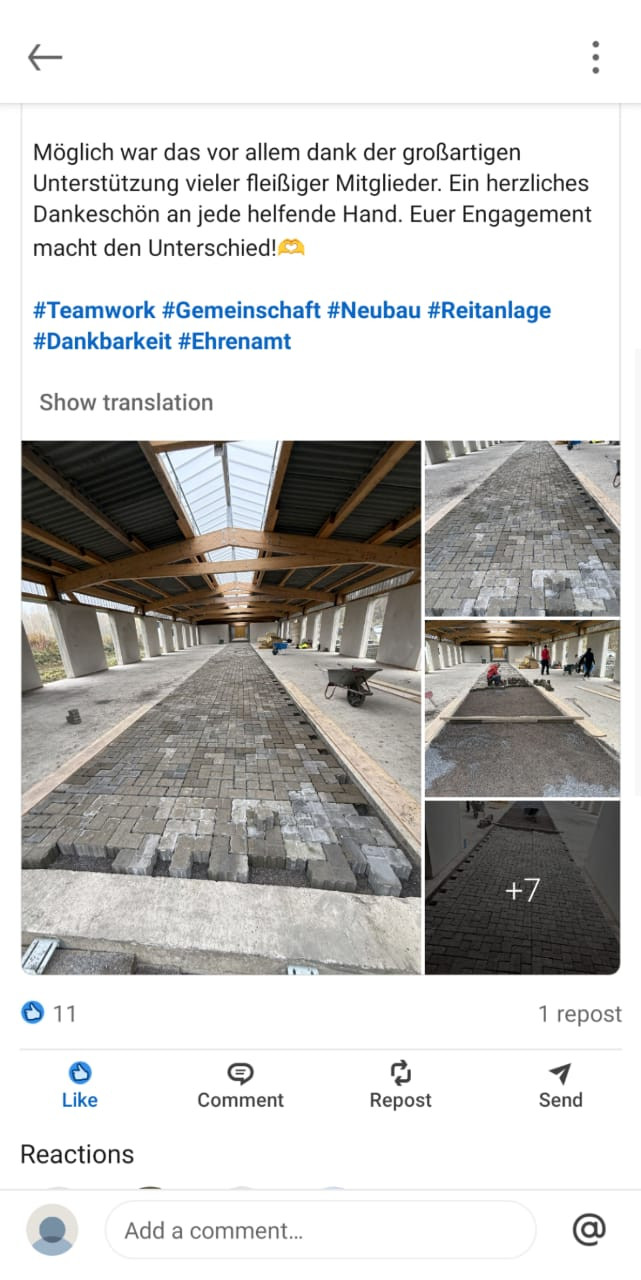Tap the Repost arrows icon
This screenshot has height=1280, width=641.
[400, 1073]
